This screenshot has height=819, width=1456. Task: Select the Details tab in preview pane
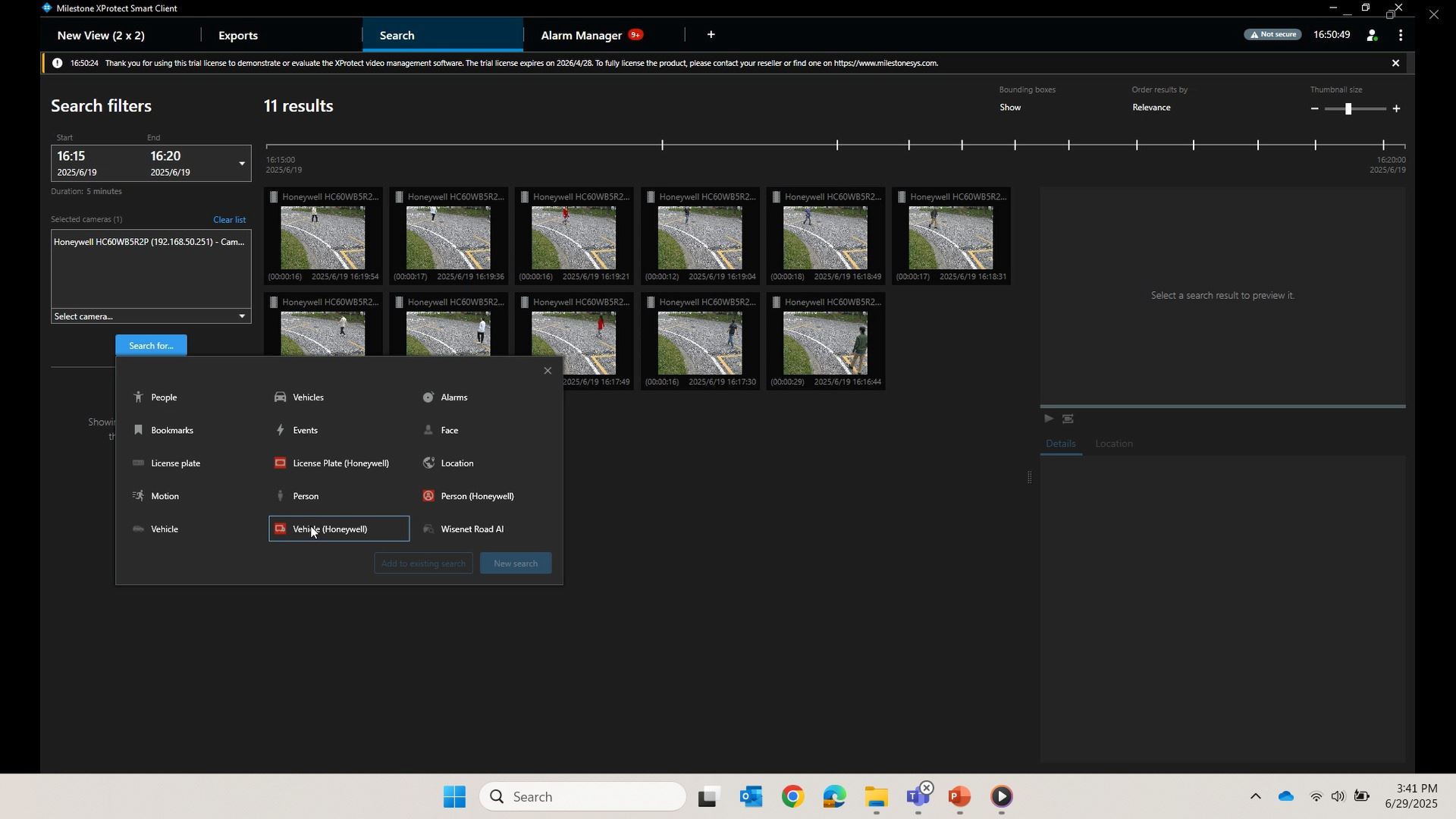click(1060, 444)
